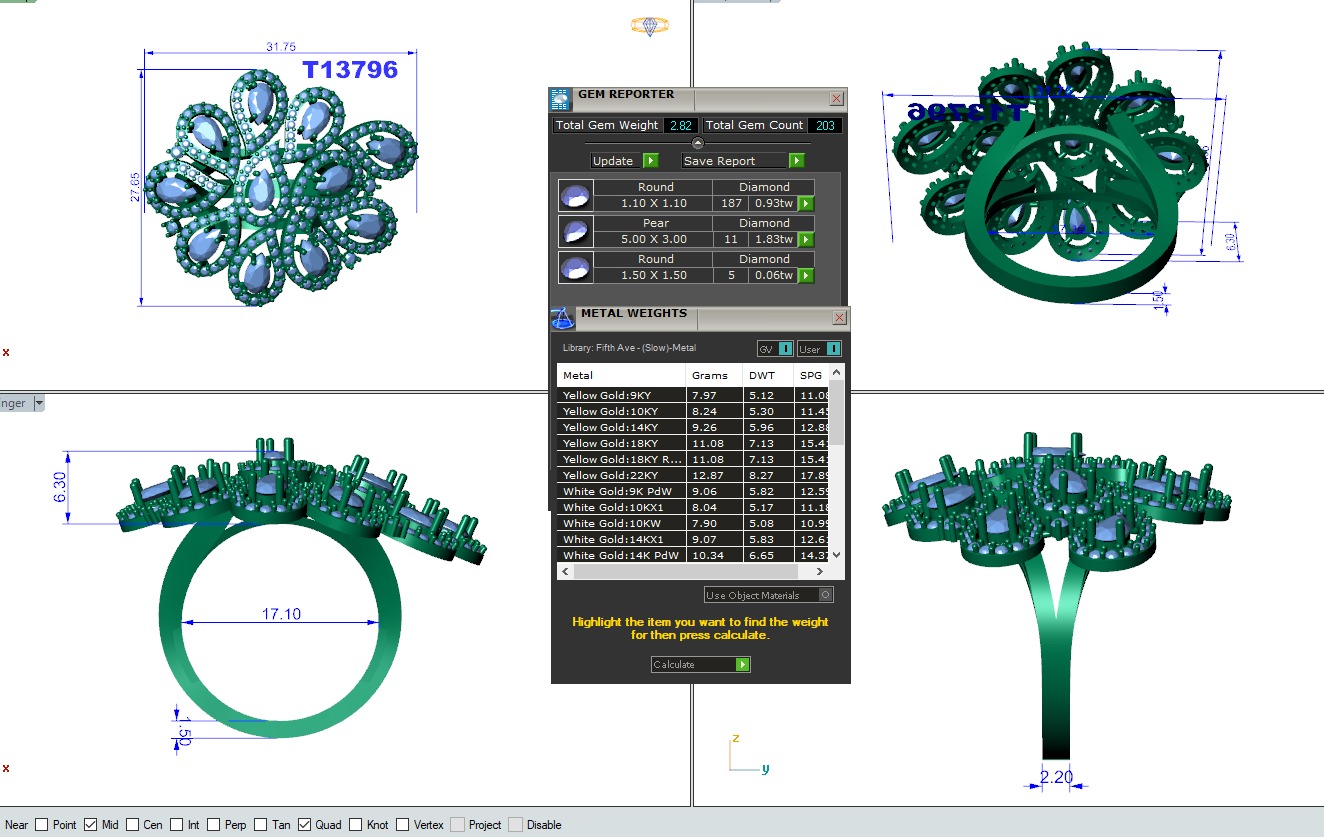Click the Grams column header
1324x837 pixels.
[710, 376]
